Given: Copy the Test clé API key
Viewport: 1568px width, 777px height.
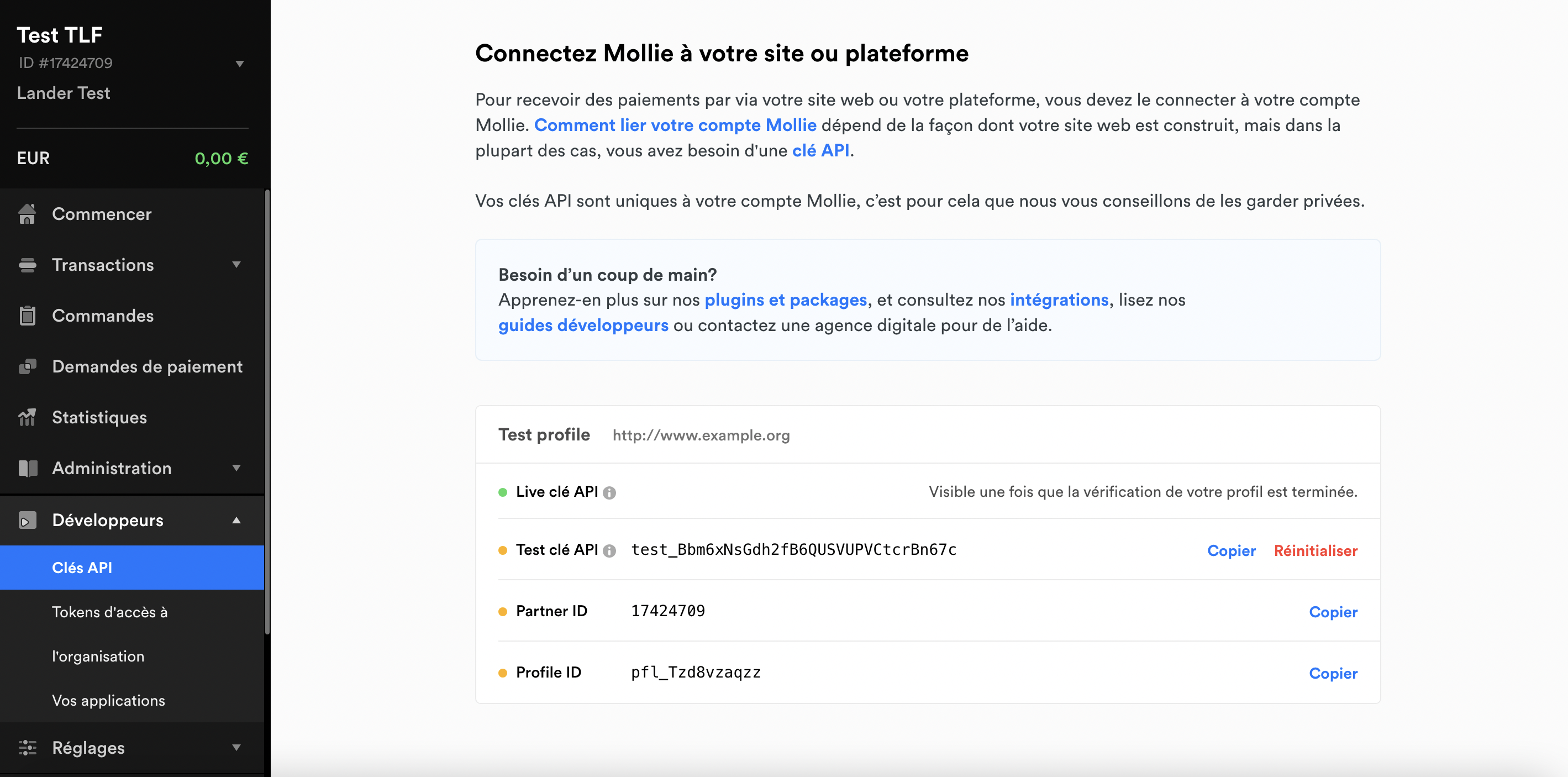Looking at the screenshot, I should pos(1232,550).
